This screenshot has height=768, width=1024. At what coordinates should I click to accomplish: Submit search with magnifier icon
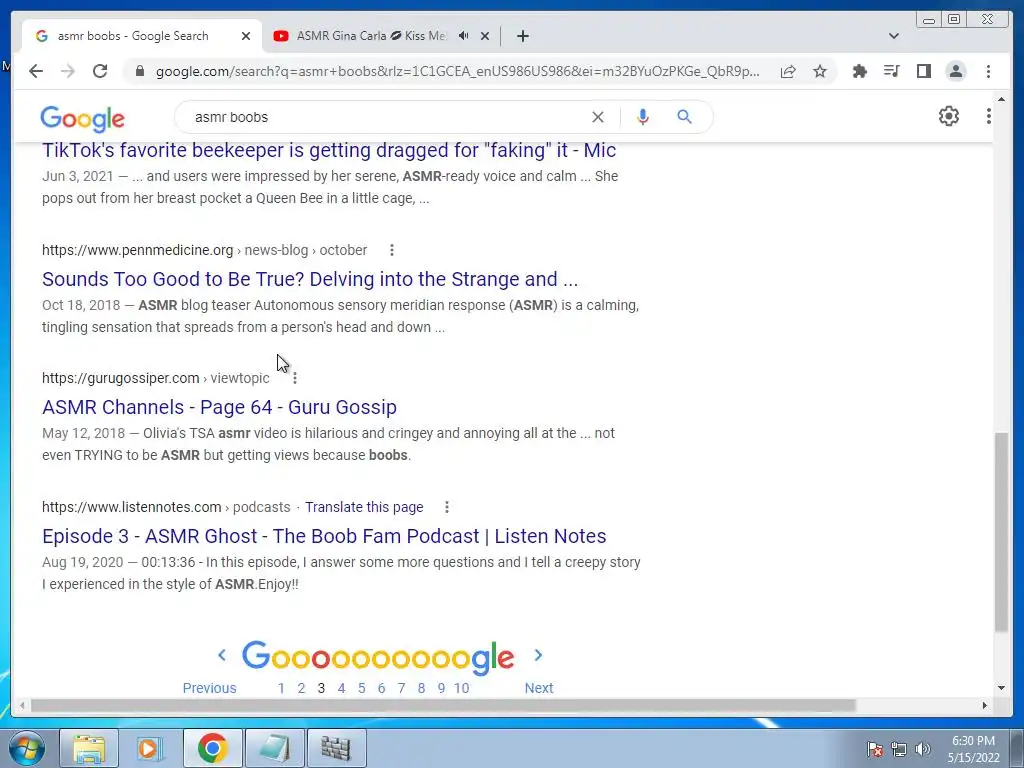point(684,117)
